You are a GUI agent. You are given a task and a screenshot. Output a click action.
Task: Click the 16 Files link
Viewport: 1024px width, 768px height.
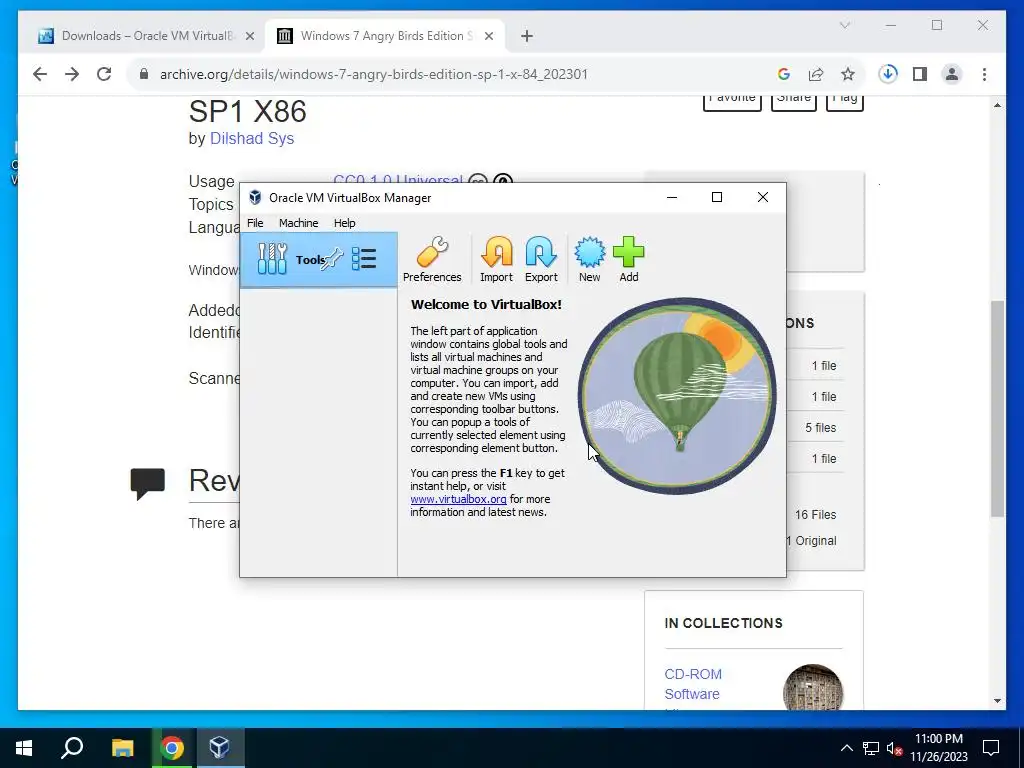pos(815,515)
